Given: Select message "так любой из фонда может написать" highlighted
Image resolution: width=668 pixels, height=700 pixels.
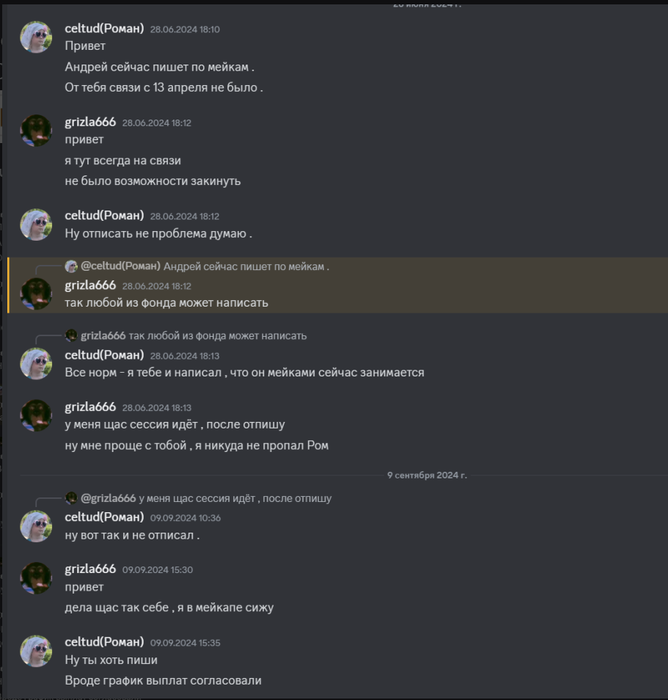Looking at the screenshot, I should pyautogui.click(x=167, y=303).
